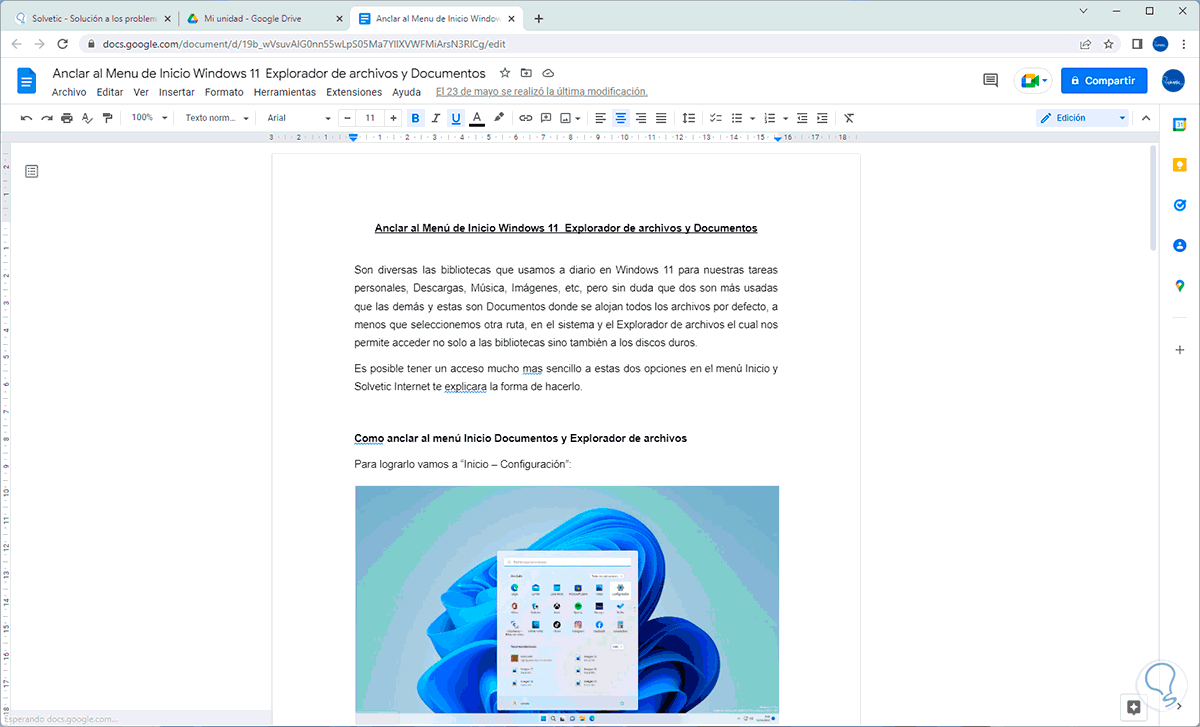Increase font size with the plus button
Image resolution: width=1200 pixels, height=727 pixels.
393,118
